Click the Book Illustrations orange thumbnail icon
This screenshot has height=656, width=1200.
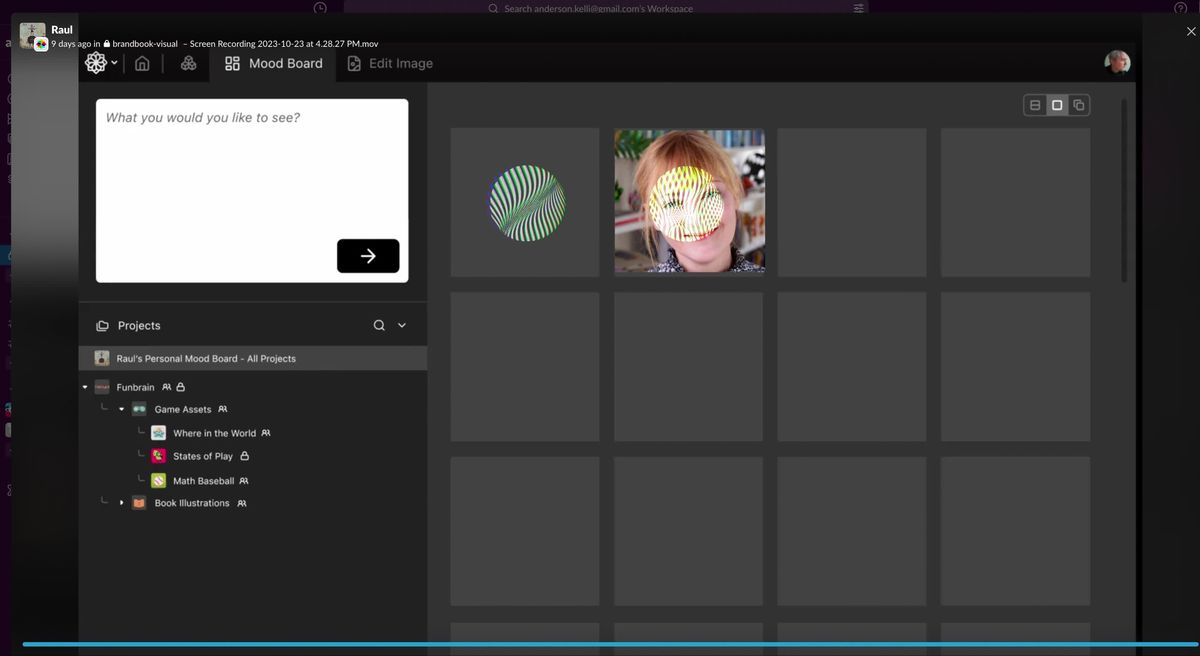(140, 503)
